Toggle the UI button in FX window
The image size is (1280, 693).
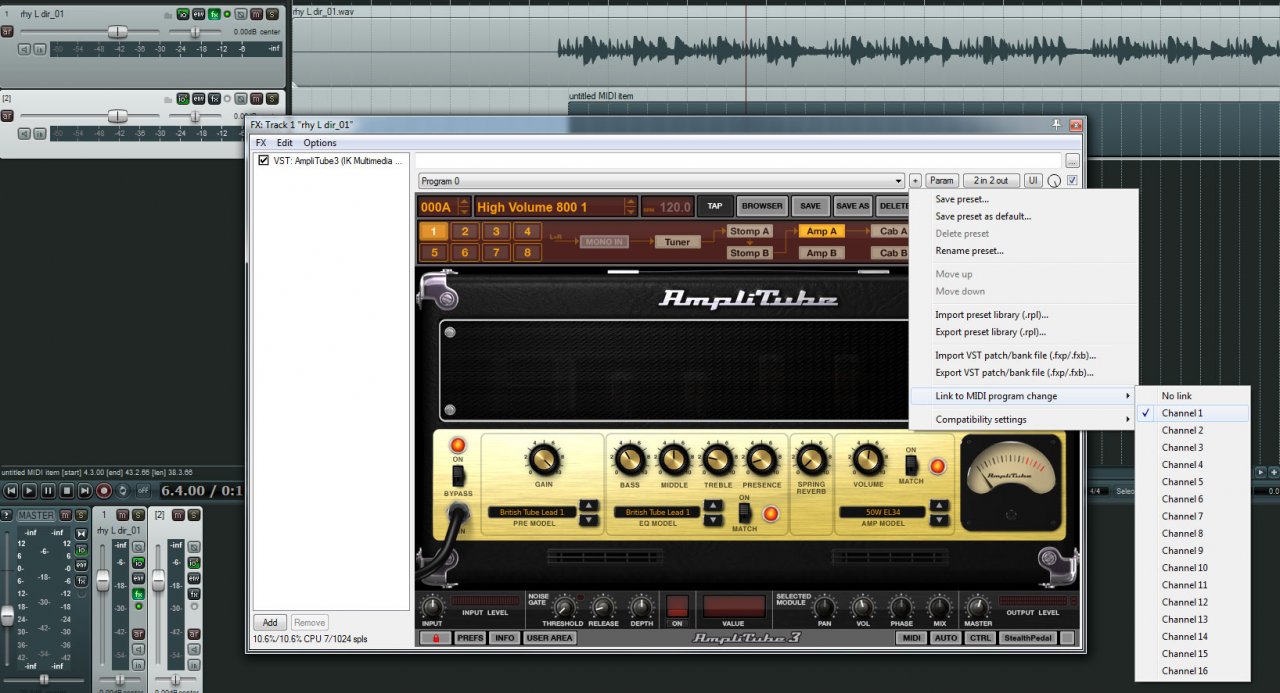point(1033,181)
